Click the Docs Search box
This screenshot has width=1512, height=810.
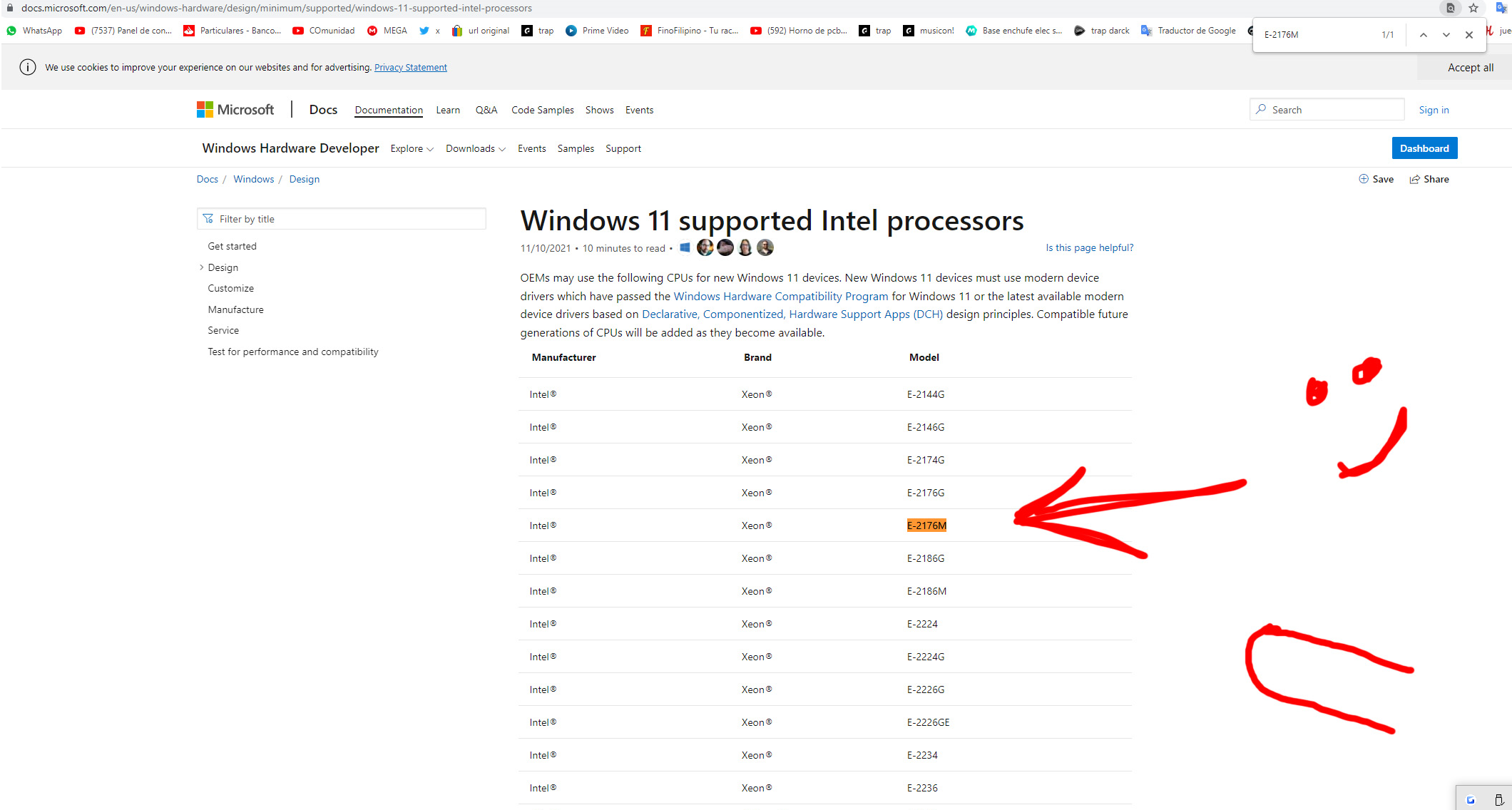click(1327, 110)
